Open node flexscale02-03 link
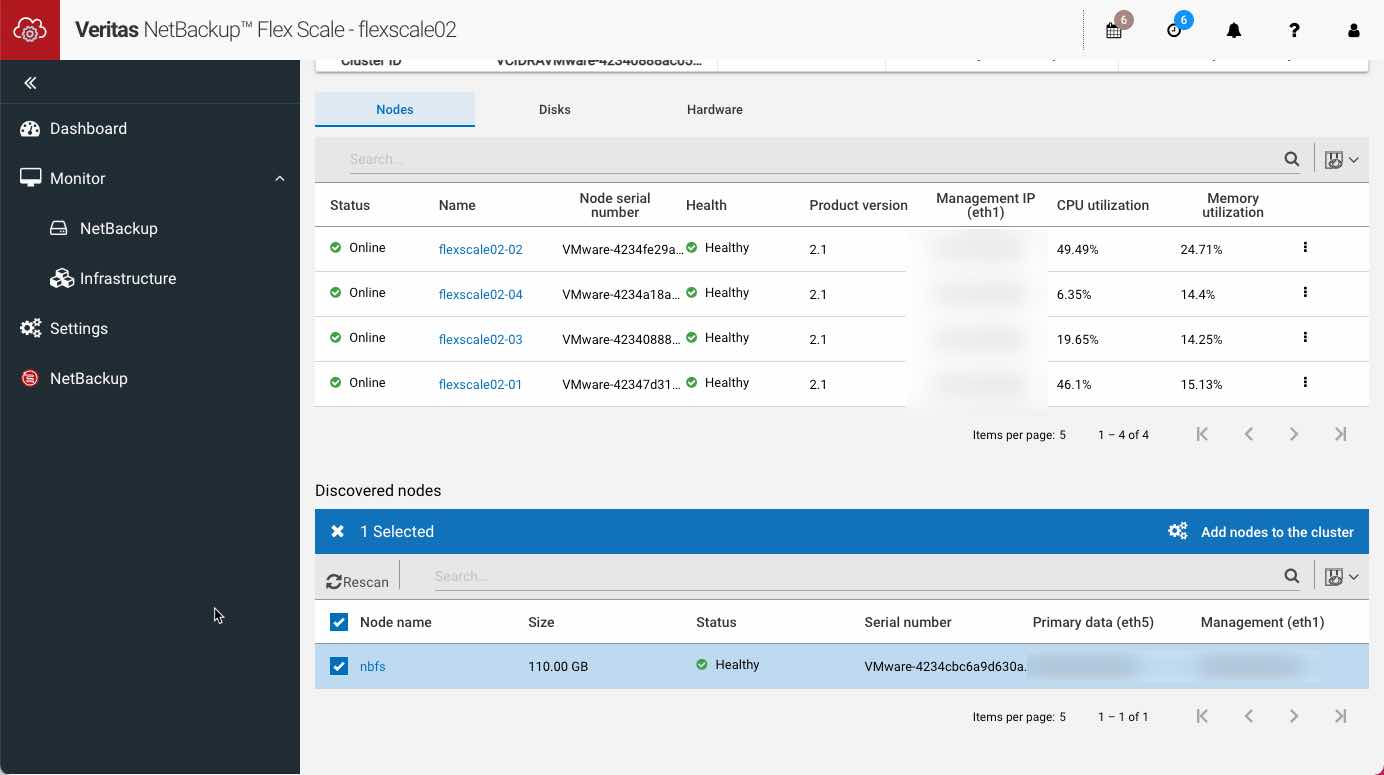This screenshot has height=775, width=1384. click(481, 339)
